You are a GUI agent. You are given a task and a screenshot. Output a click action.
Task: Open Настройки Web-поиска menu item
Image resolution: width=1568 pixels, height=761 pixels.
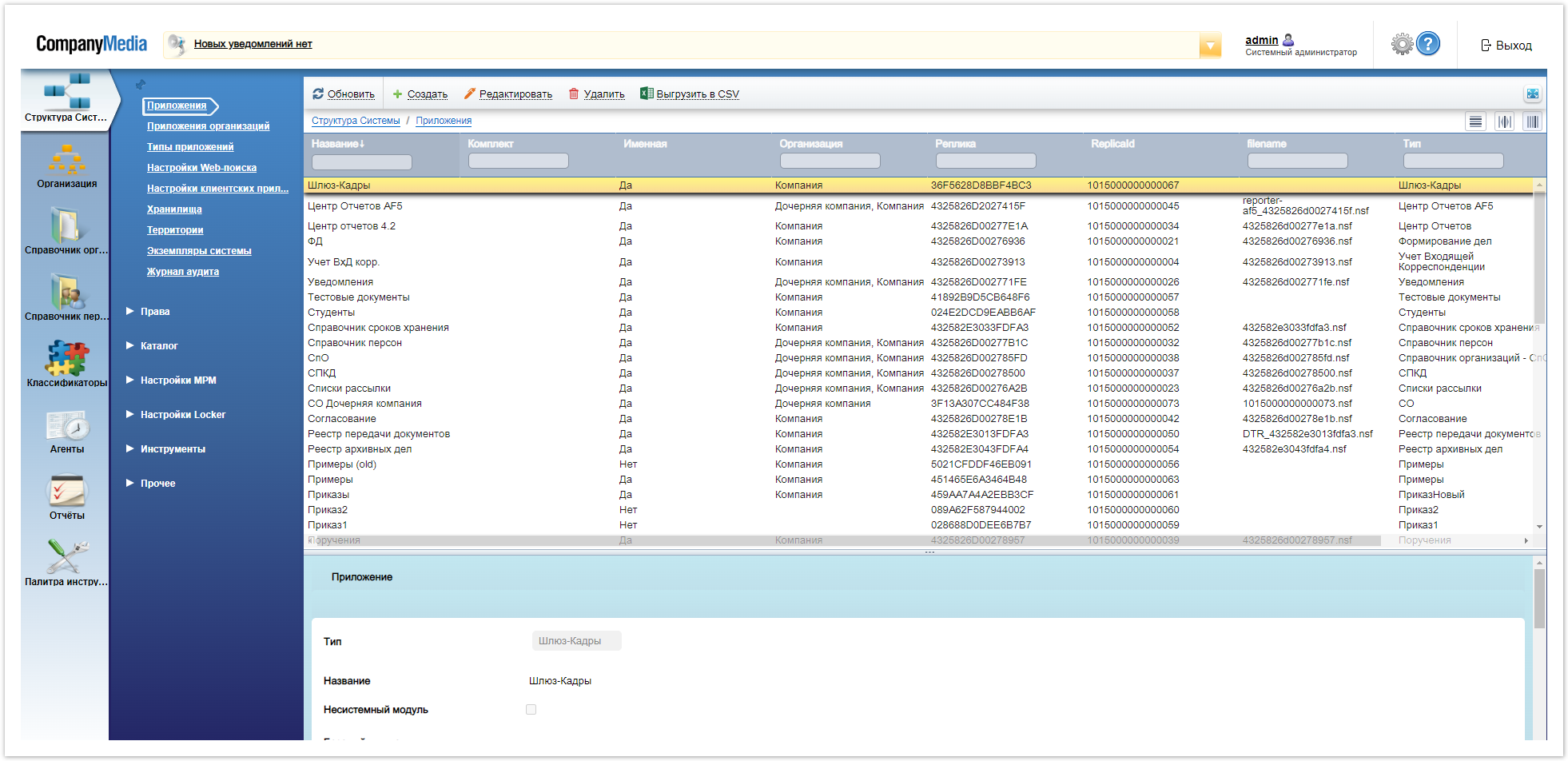201,168
